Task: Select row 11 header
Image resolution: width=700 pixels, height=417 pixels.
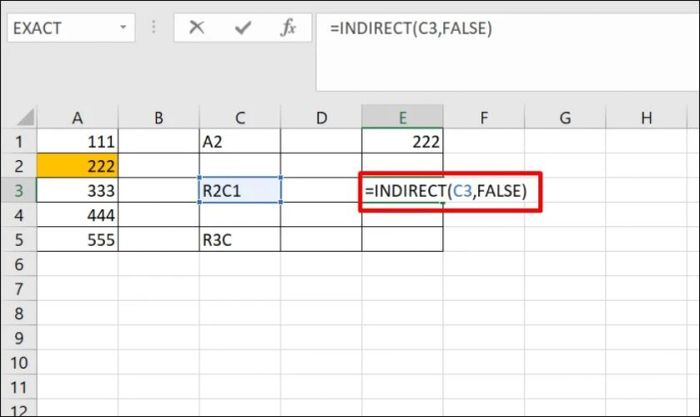Action: point(19,387)
